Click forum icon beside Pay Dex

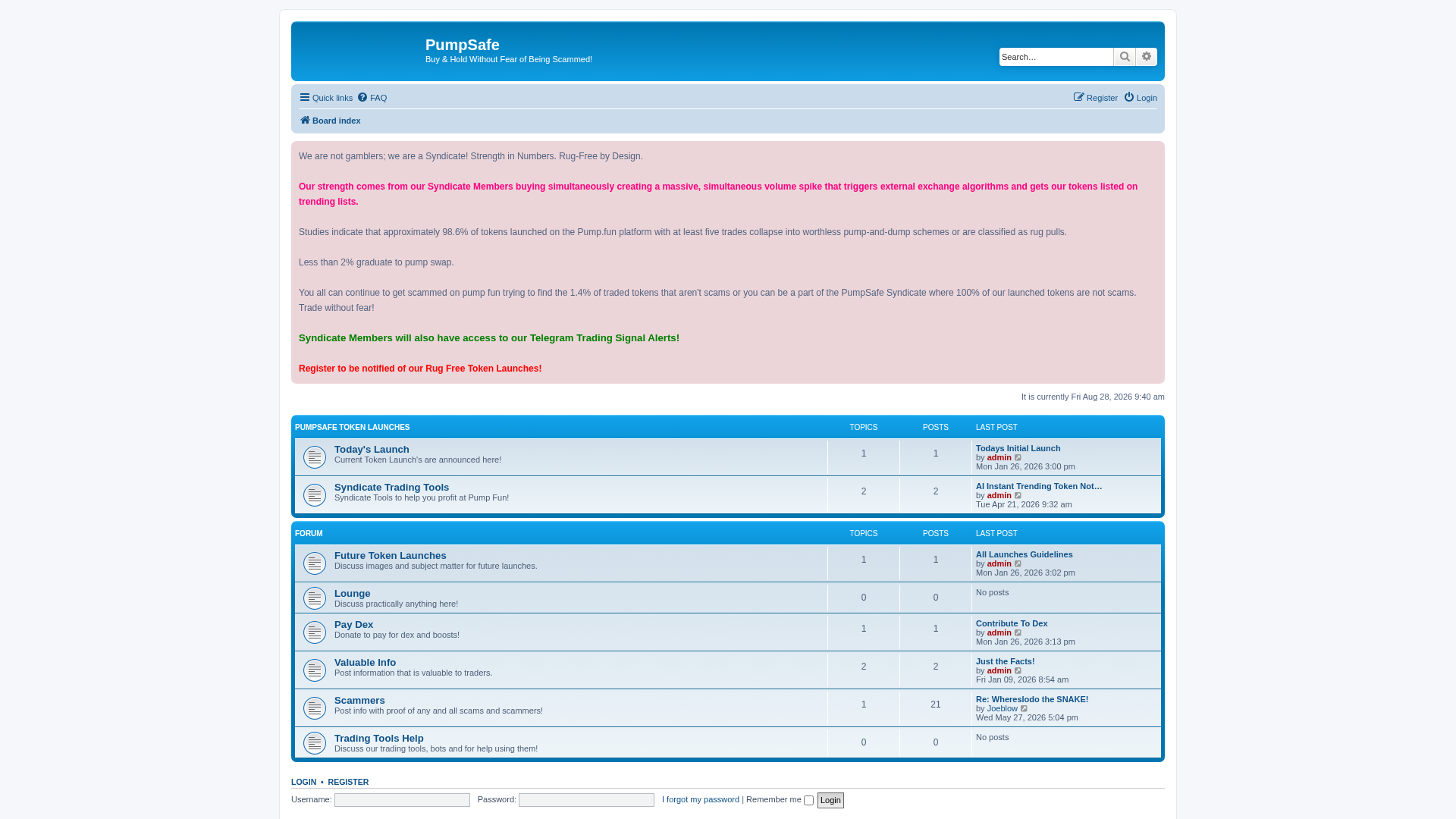[315, 632]
